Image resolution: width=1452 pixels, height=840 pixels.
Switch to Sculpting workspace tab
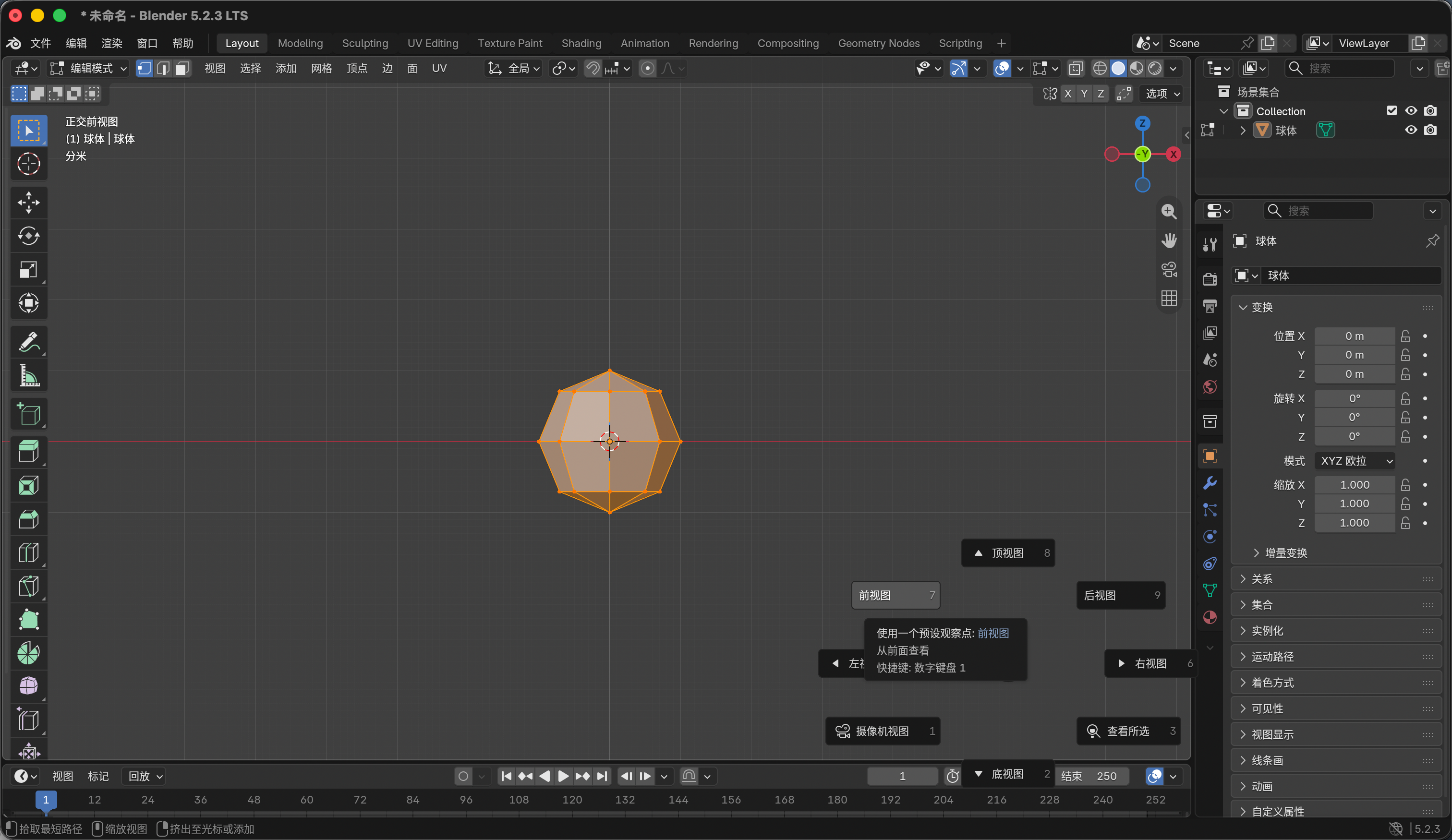coord(365,43)
